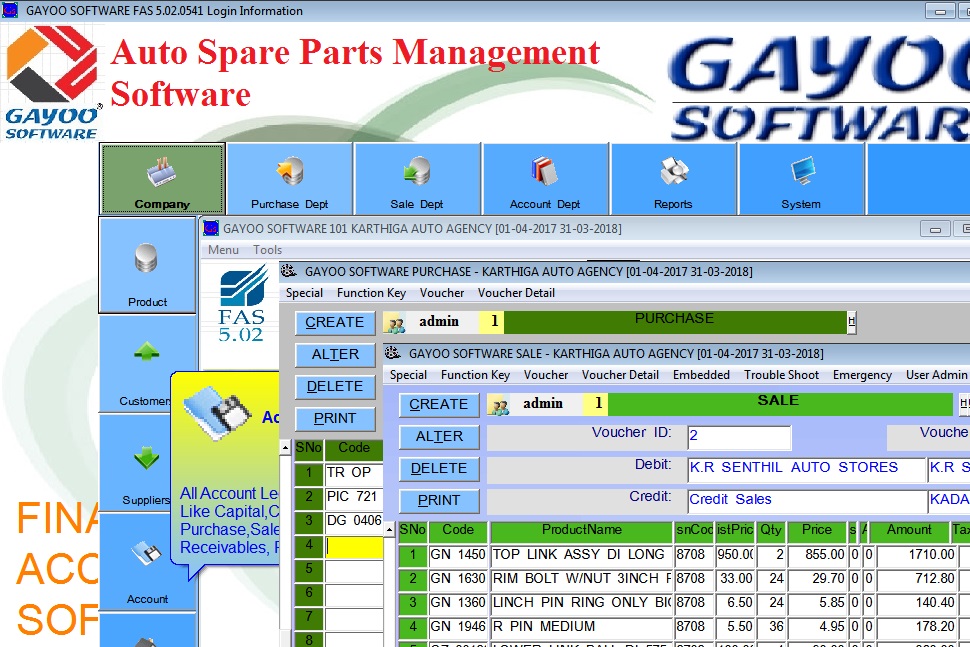
Task: Open the Sale Dept module
Action: [x=417, y=179]
